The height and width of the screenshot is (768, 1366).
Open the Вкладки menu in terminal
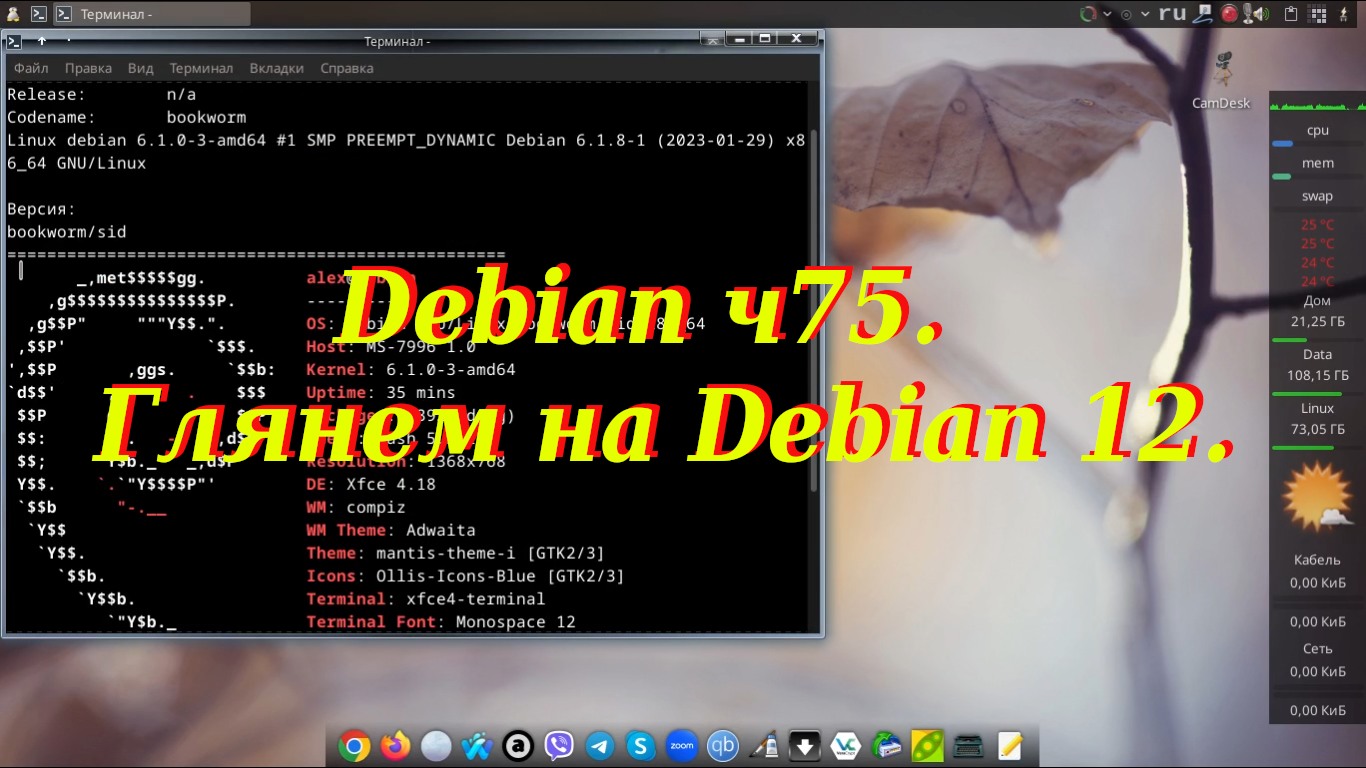[x=277, y=68]
